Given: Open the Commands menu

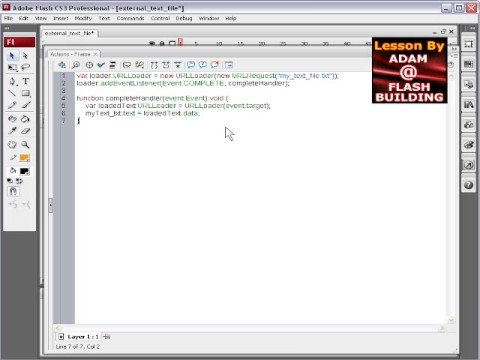Looking at the screenshot, I should 130,18.
